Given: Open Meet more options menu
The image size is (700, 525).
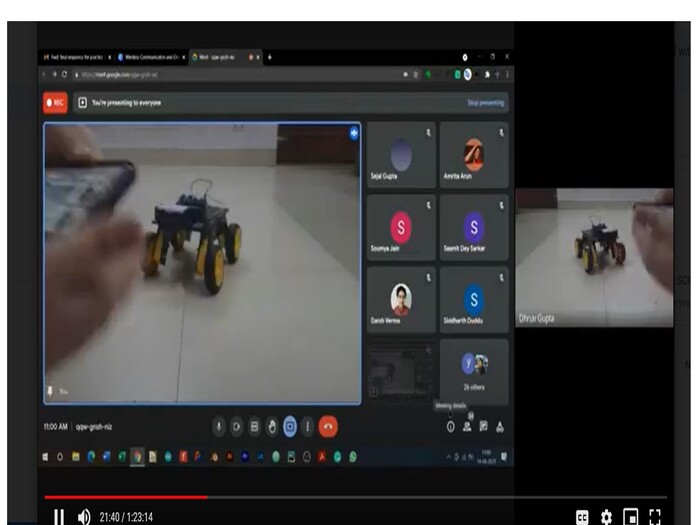Looking at the screenshot, I should coord(308,426).
